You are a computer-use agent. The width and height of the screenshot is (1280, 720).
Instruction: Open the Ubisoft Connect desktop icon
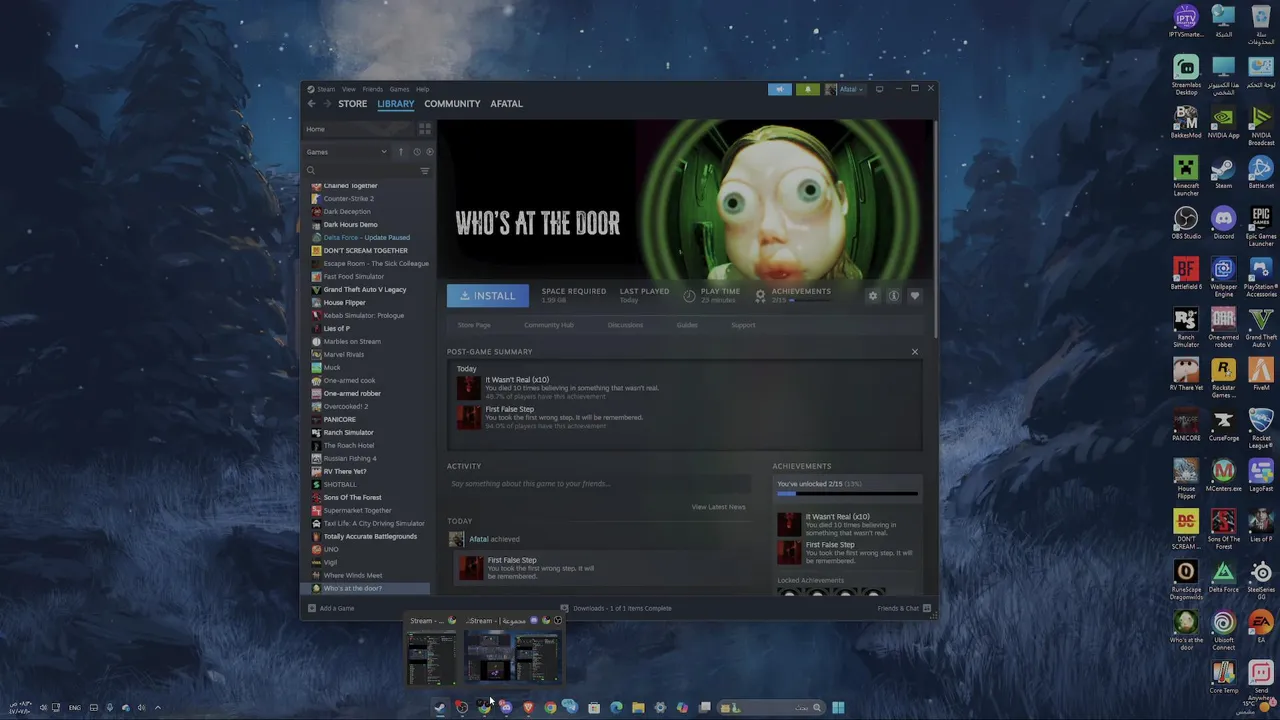pyautogui.click(x=1223, y=629)
